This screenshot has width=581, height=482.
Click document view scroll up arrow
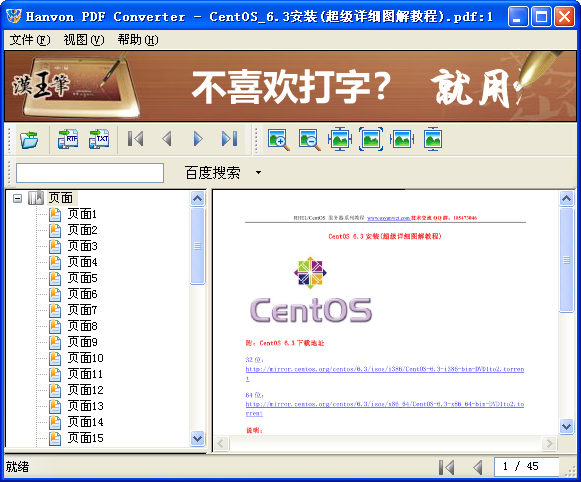coord(566,199)
